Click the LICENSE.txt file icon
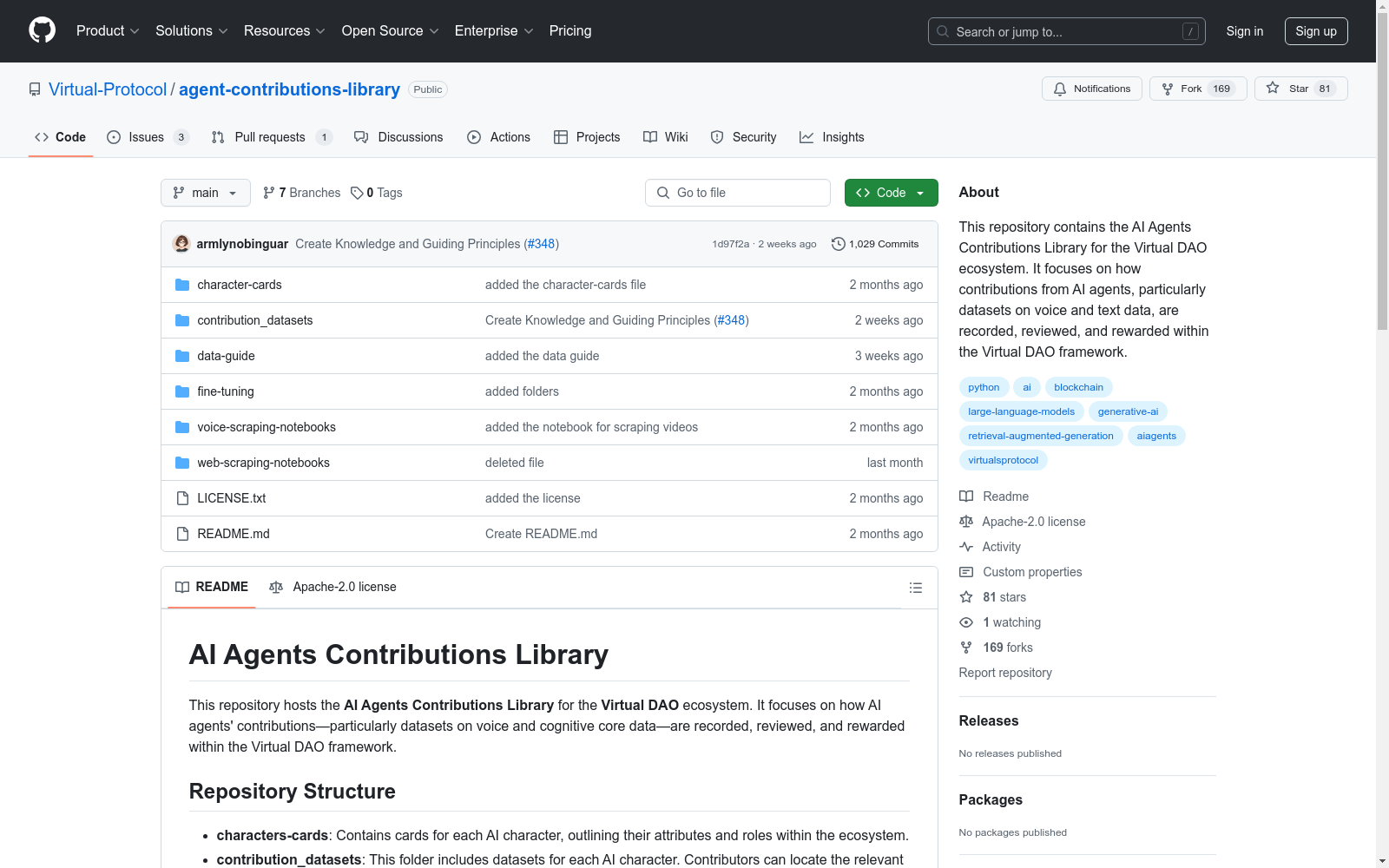The height and width of the screenshot is (868, 1389). click(x=182, y=498)
